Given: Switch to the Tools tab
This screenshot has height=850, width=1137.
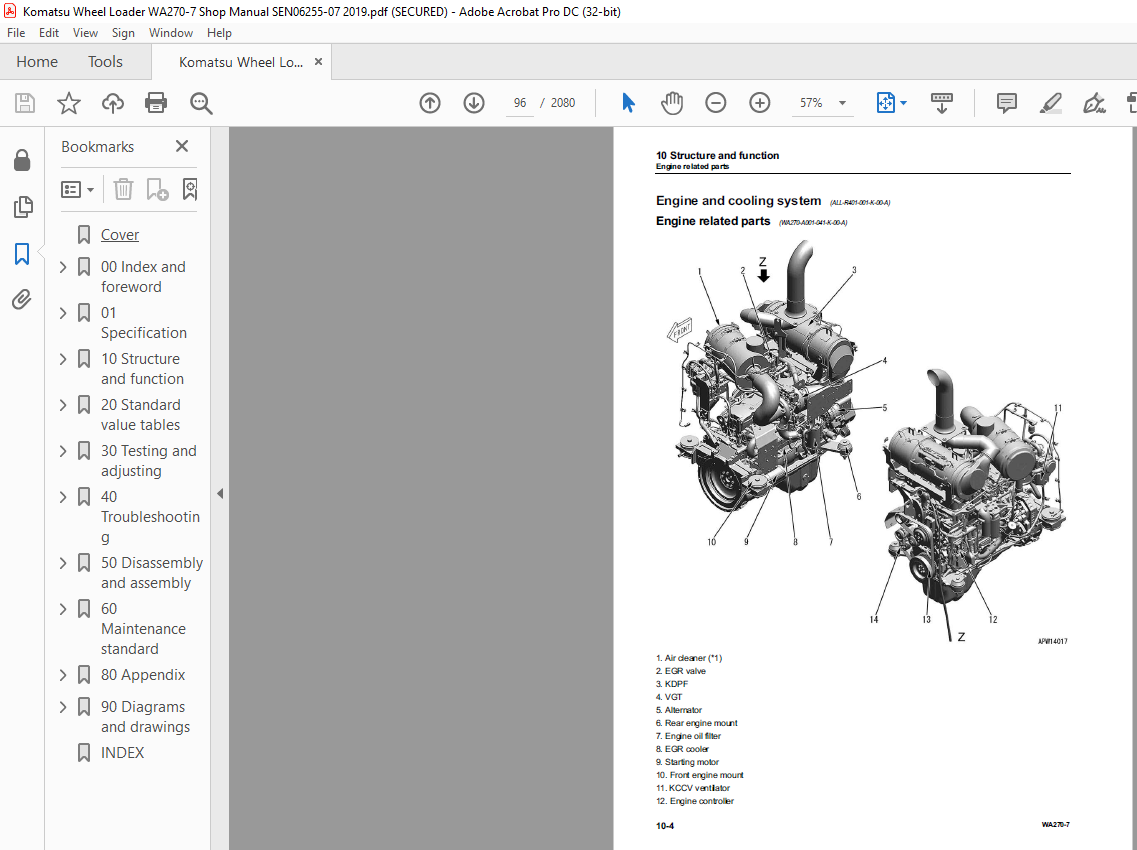Looking at the screenshot, I should coord(105,62).
